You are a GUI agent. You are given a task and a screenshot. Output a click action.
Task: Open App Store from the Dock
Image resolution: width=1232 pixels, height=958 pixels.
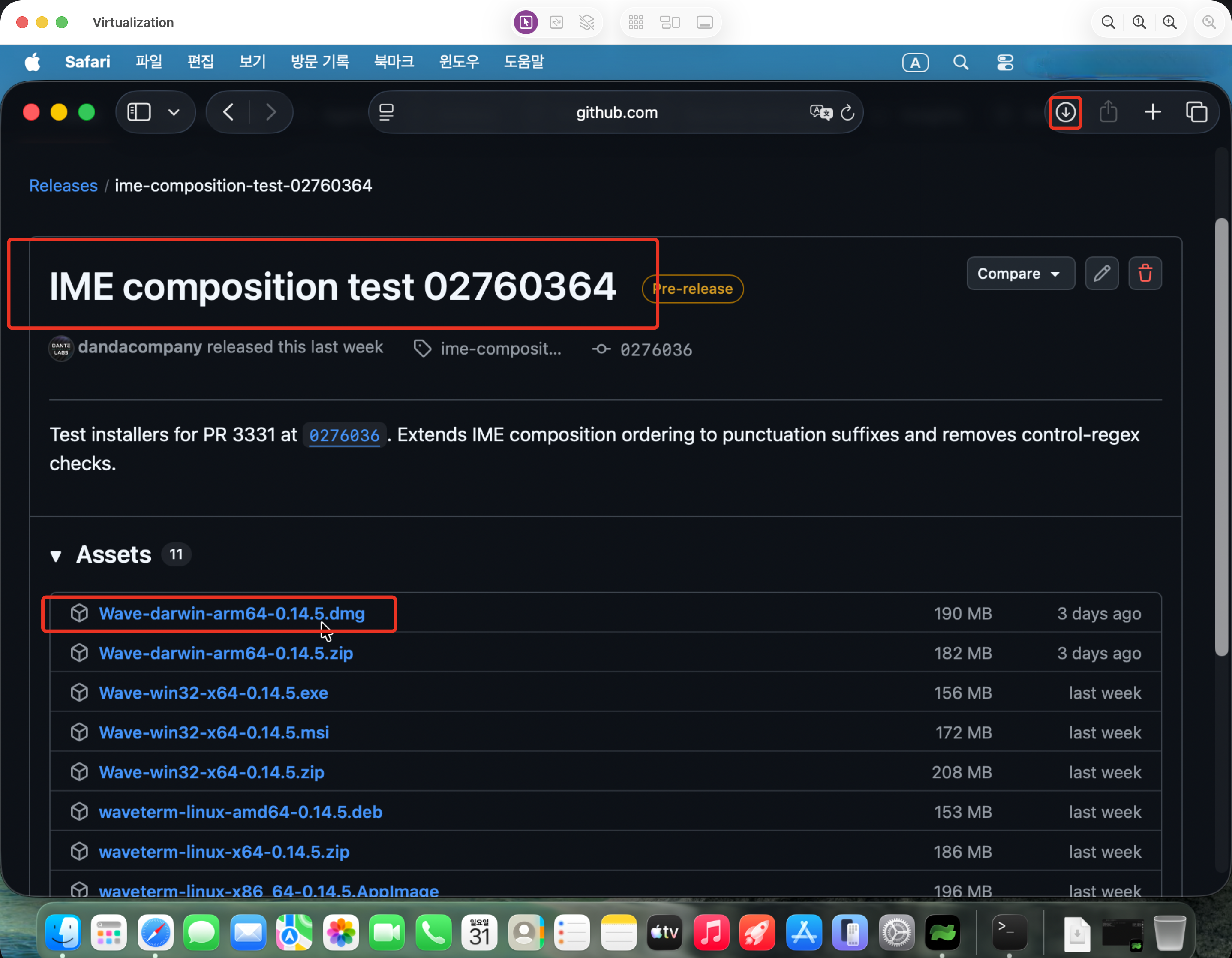click(803, 931)
